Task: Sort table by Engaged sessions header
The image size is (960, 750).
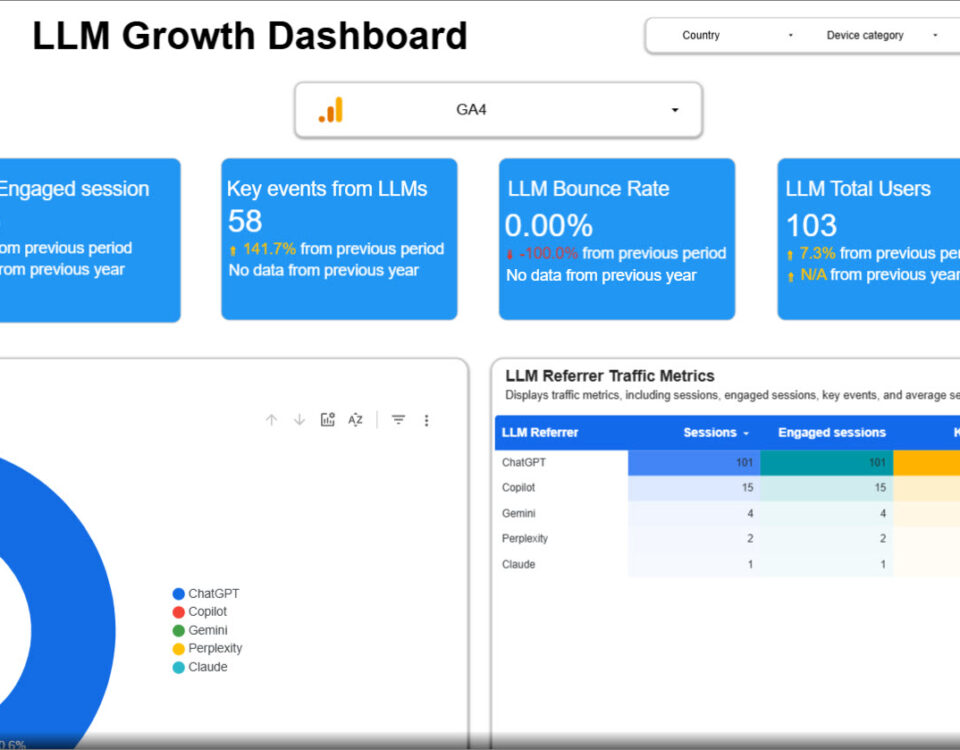Action: click(831, 433)
